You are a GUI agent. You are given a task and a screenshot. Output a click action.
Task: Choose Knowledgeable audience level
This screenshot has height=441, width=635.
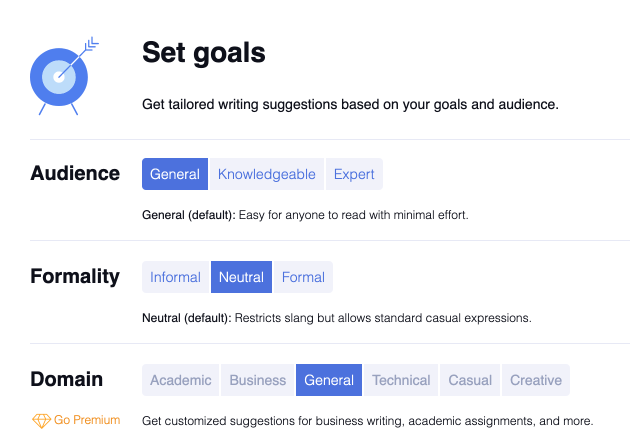(x=266, y=174)
